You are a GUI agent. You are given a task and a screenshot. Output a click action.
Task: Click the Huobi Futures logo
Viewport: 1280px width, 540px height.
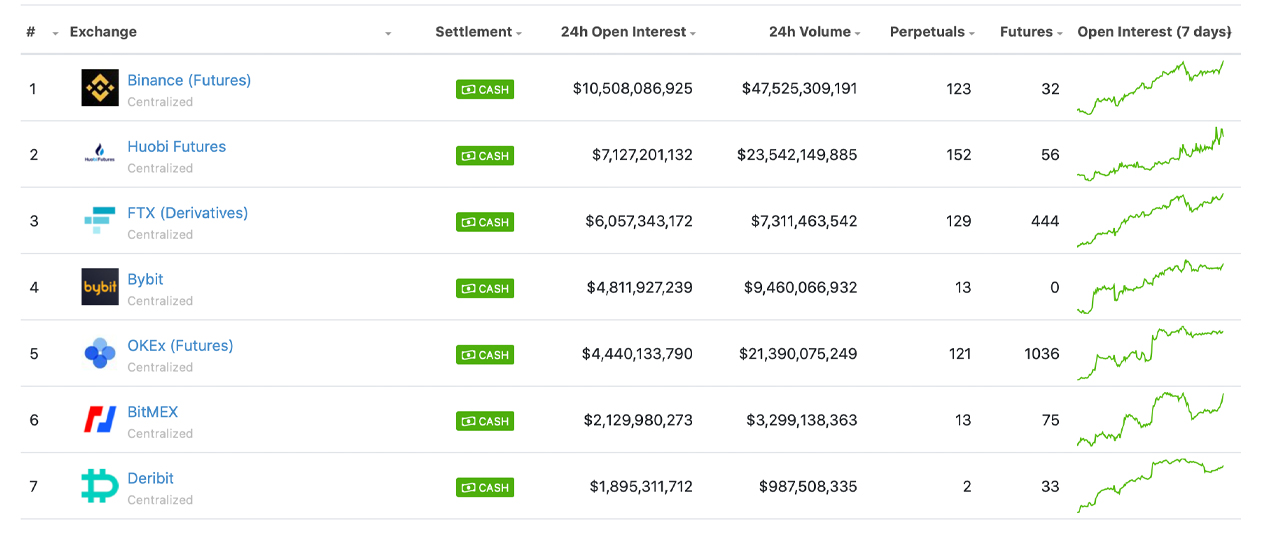coord(100,154)
